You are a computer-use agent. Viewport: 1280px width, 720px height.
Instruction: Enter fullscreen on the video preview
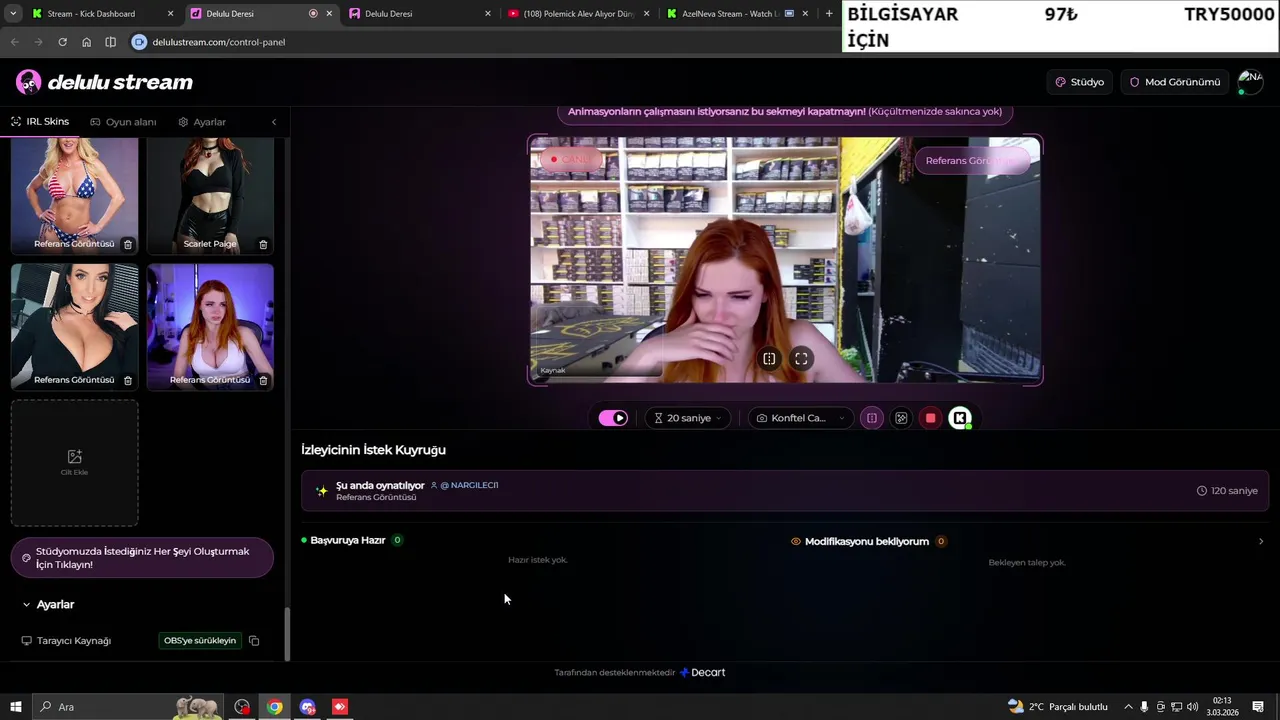801,358
